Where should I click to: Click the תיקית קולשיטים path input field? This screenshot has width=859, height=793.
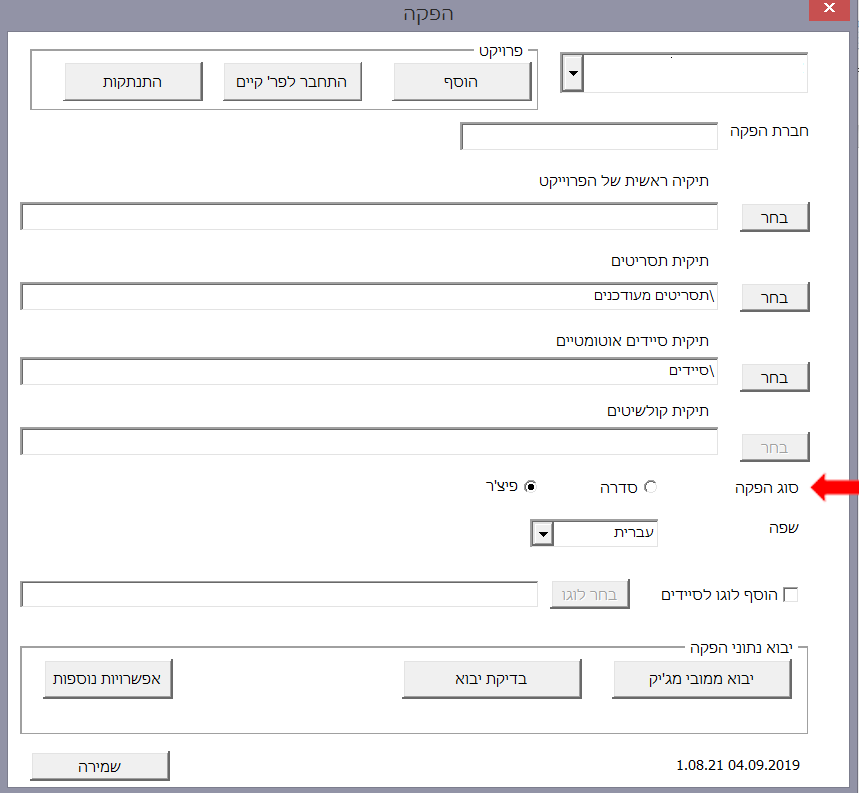369,442
